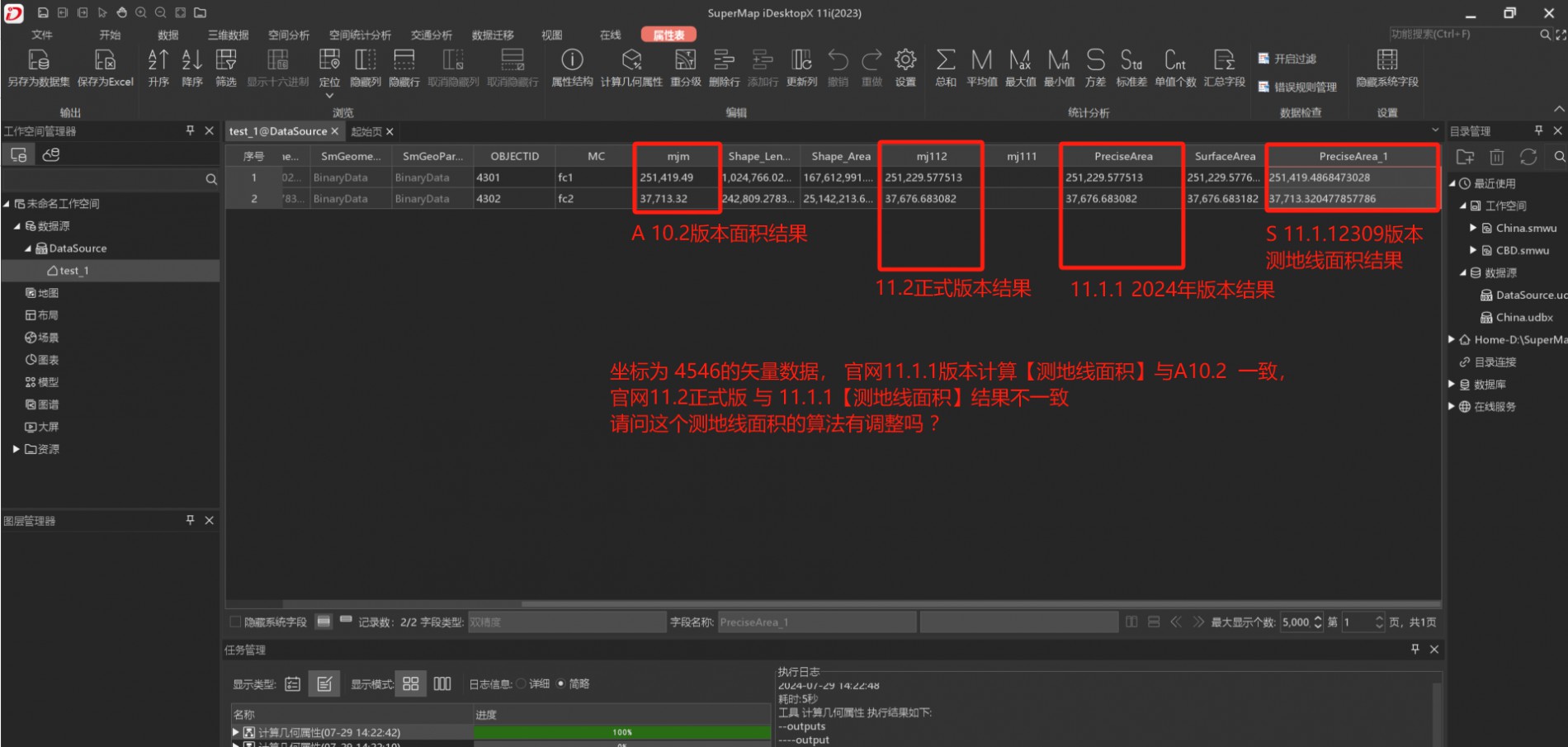Select the 地图 tree item
Image resolution: width=1568 pixels, height=747 pixels.
[43, 293]
